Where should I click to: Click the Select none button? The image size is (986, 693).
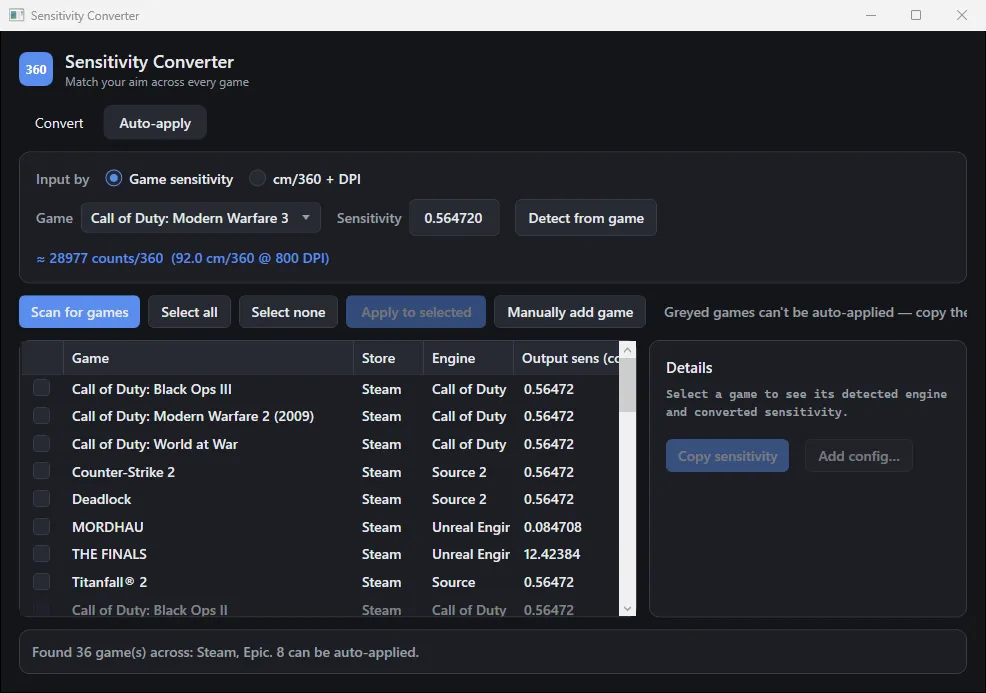pos(288,312)
